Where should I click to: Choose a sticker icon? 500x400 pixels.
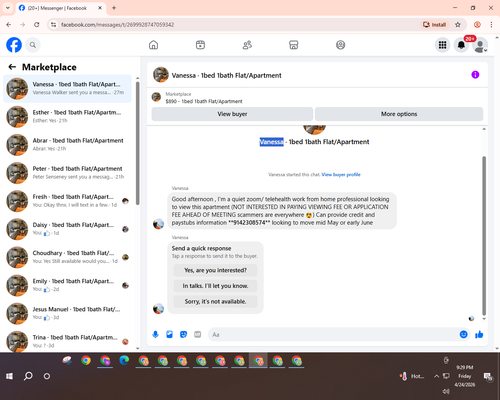click(x=183, y=334)
